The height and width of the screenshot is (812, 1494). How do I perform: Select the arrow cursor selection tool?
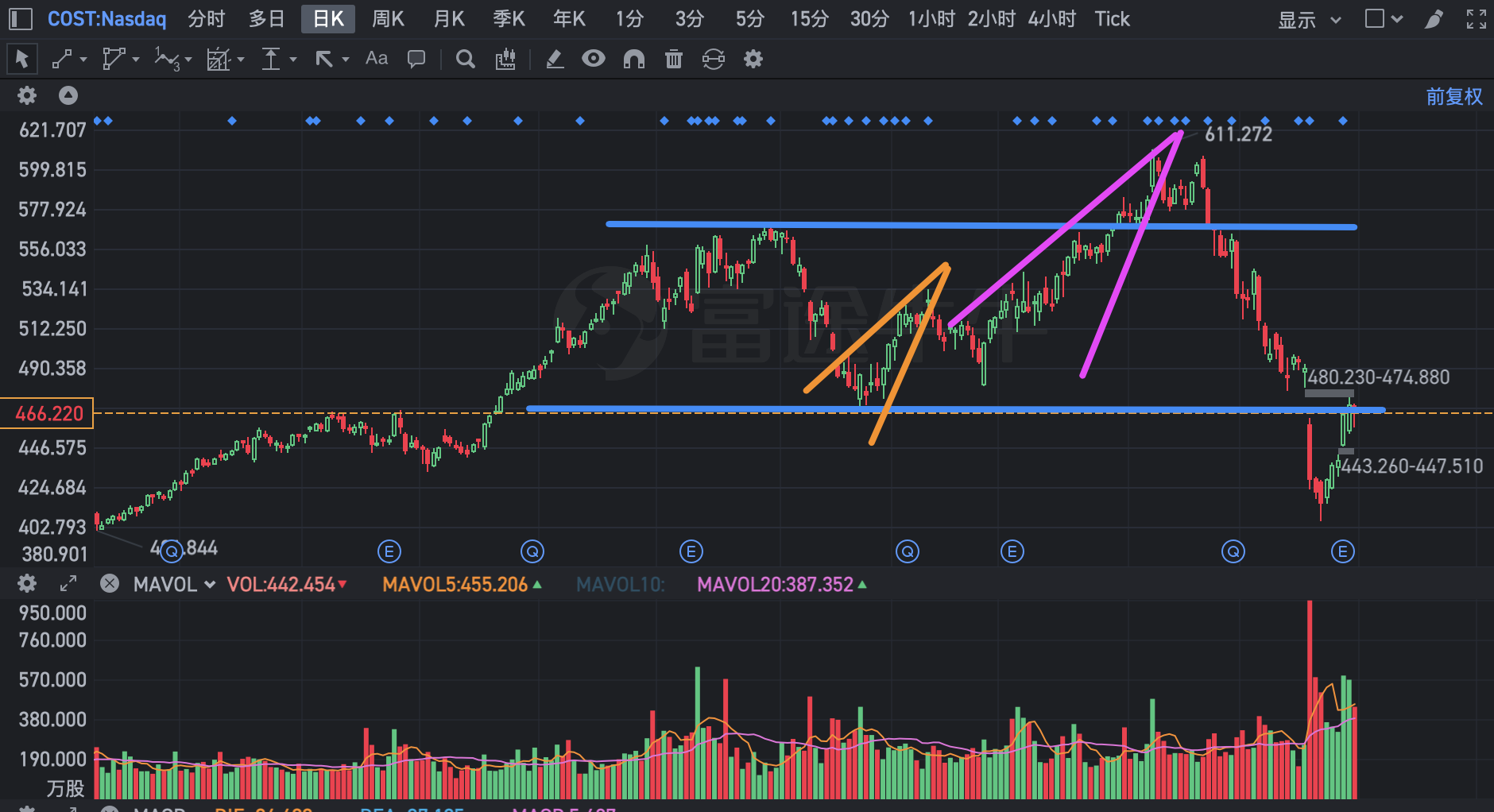coord(22,58)
